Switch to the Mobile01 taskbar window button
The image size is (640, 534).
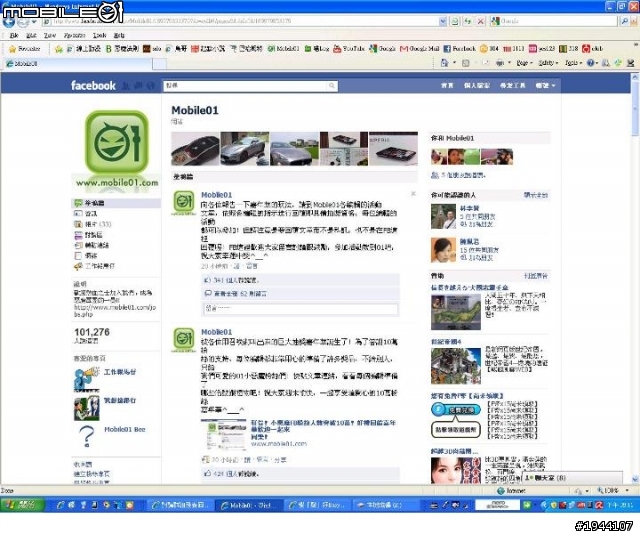click(x=248, y=505)
